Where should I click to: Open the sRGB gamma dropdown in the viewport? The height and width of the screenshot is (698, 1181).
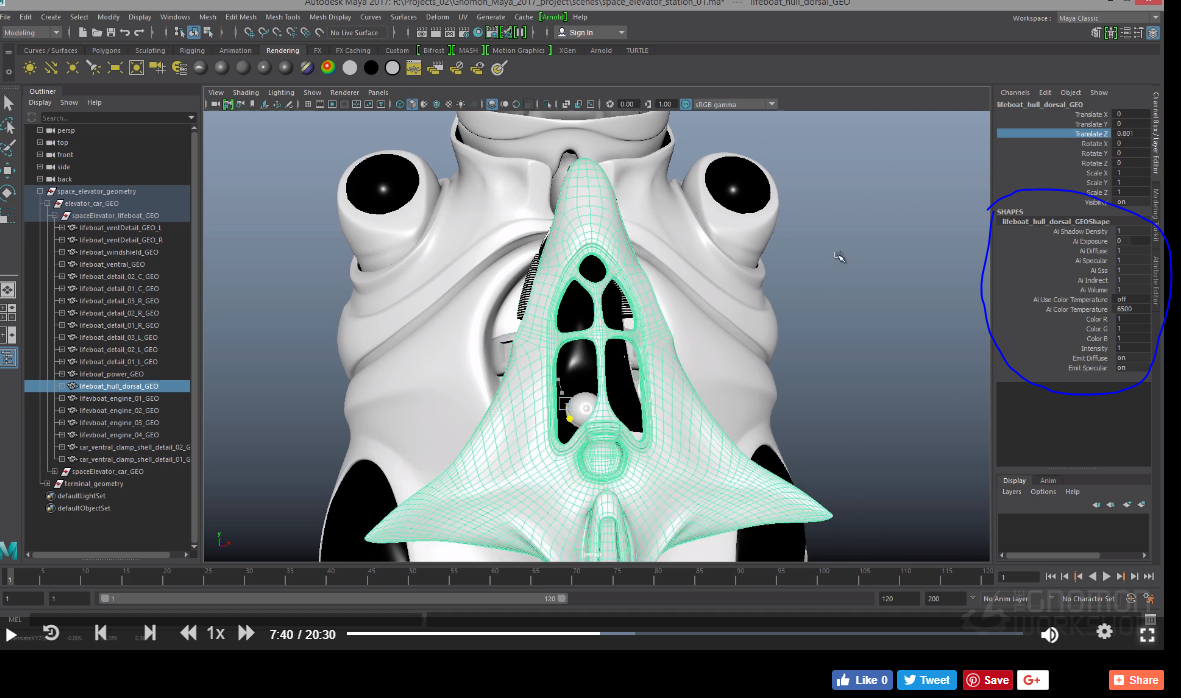pos(770,103)
